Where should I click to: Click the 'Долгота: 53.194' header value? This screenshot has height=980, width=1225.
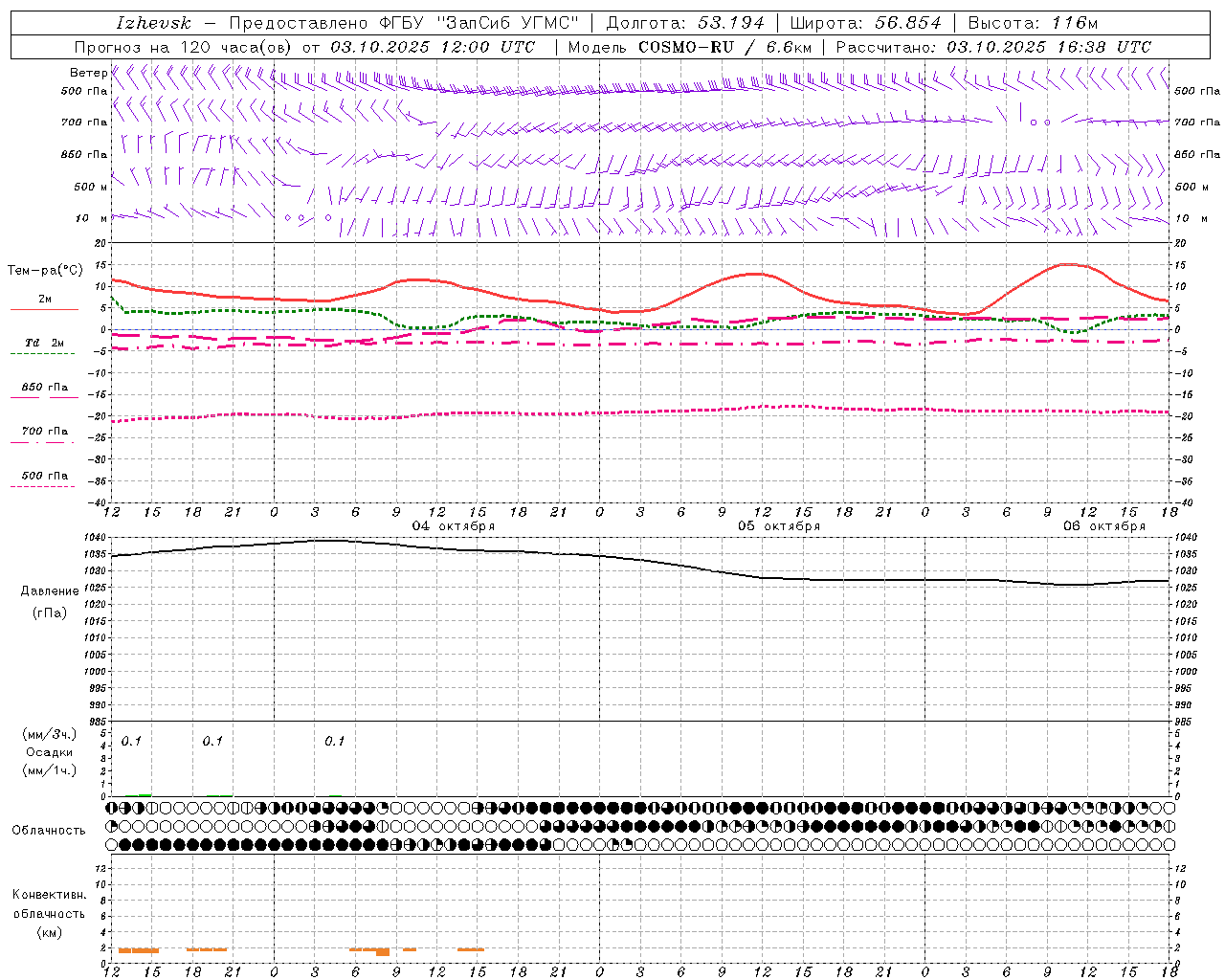coord(685,23)
